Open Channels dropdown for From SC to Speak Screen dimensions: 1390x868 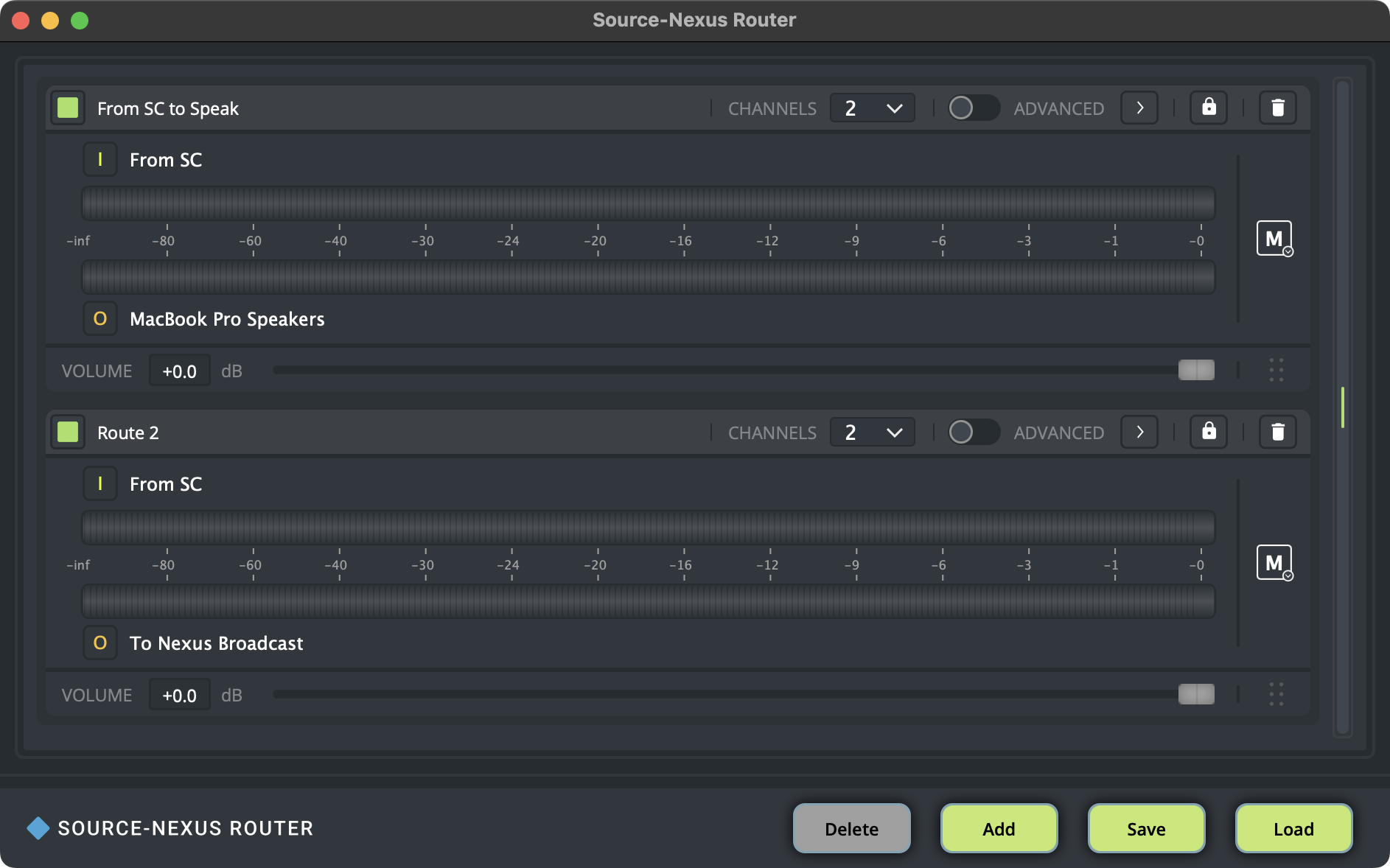(x=873, y=108)
